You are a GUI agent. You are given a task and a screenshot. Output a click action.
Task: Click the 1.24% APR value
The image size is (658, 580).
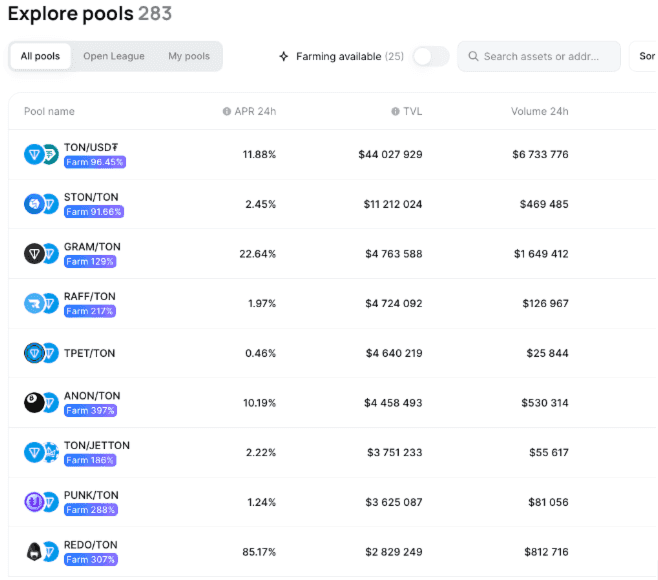pyautogui.click(x=261, y=502)
